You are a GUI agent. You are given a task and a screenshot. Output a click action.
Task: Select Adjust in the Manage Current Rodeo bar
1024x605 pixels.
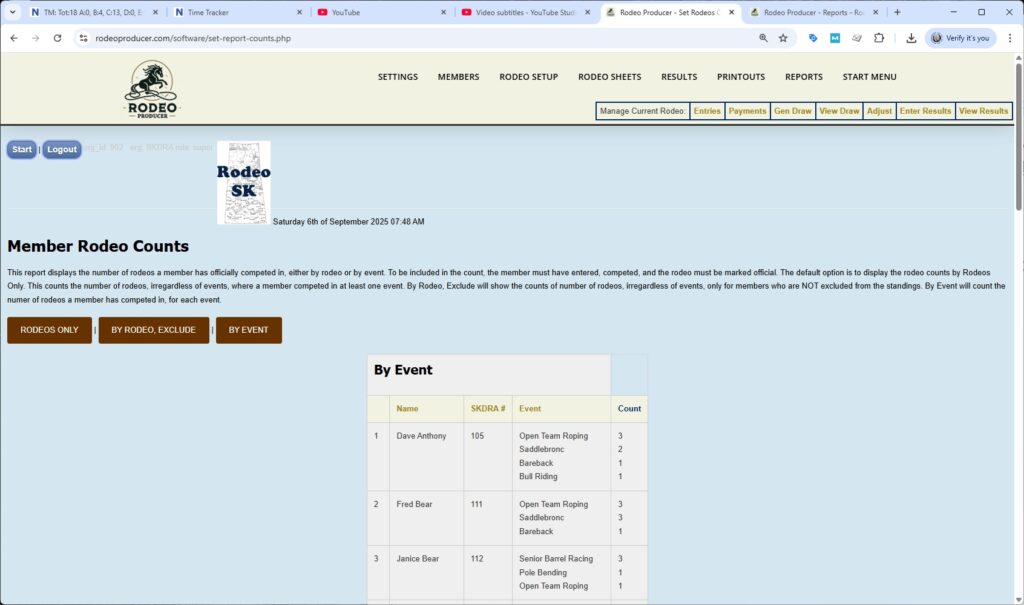[879, 111]
